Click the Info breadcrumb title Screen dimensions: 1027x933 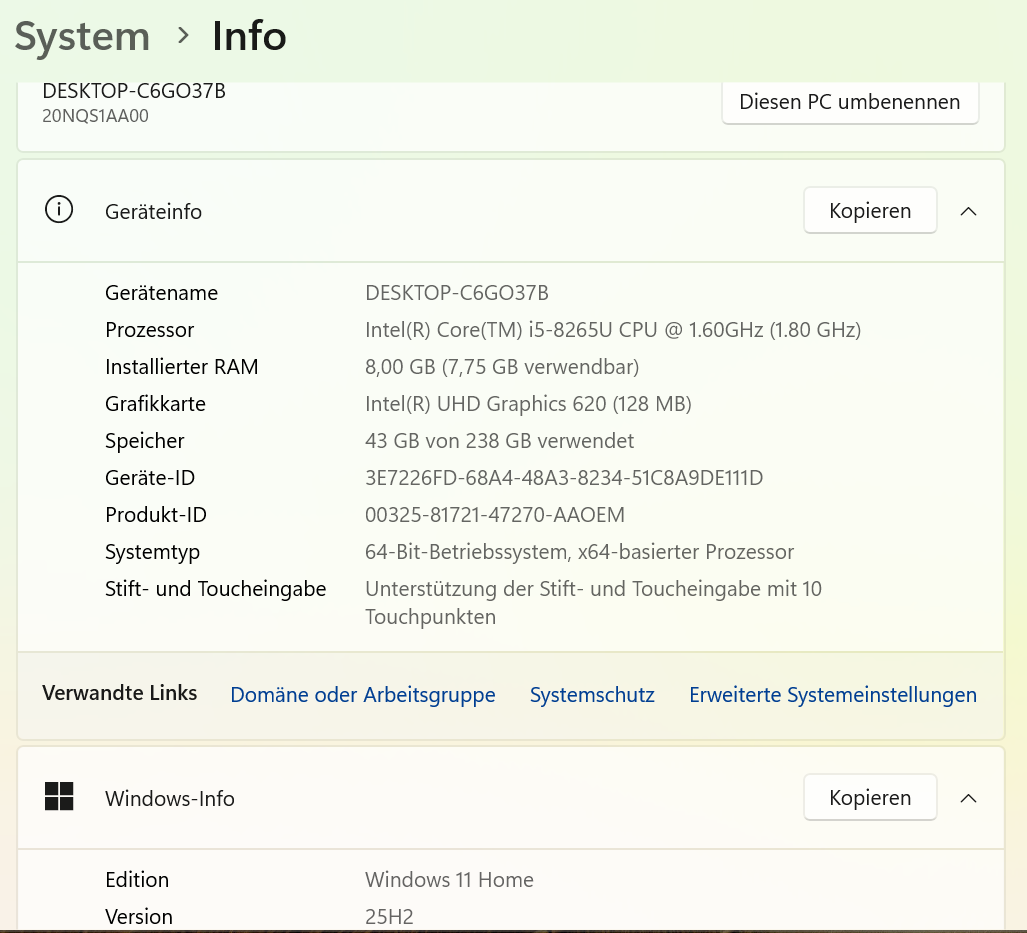click(249, 36)
